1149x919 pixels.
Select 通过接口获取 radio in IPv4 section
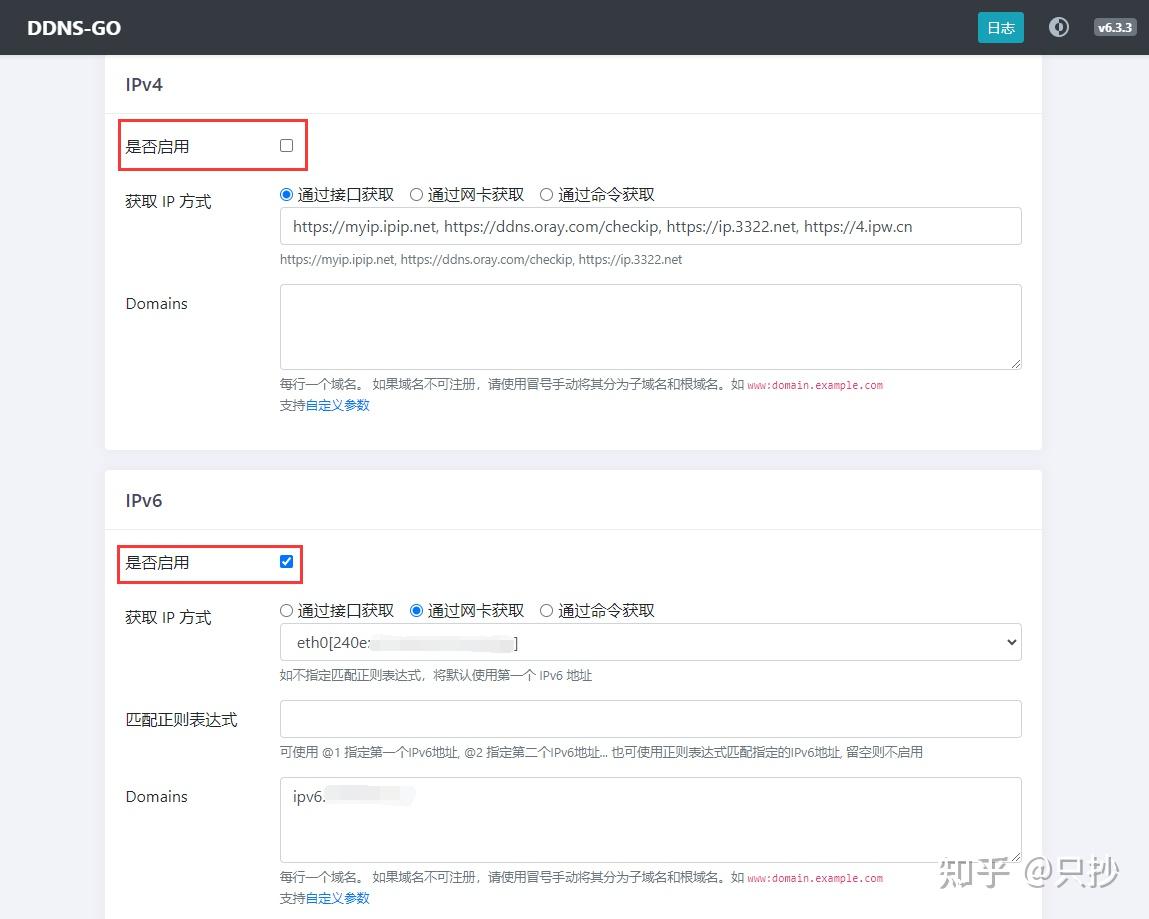click(x=286, y=194)
